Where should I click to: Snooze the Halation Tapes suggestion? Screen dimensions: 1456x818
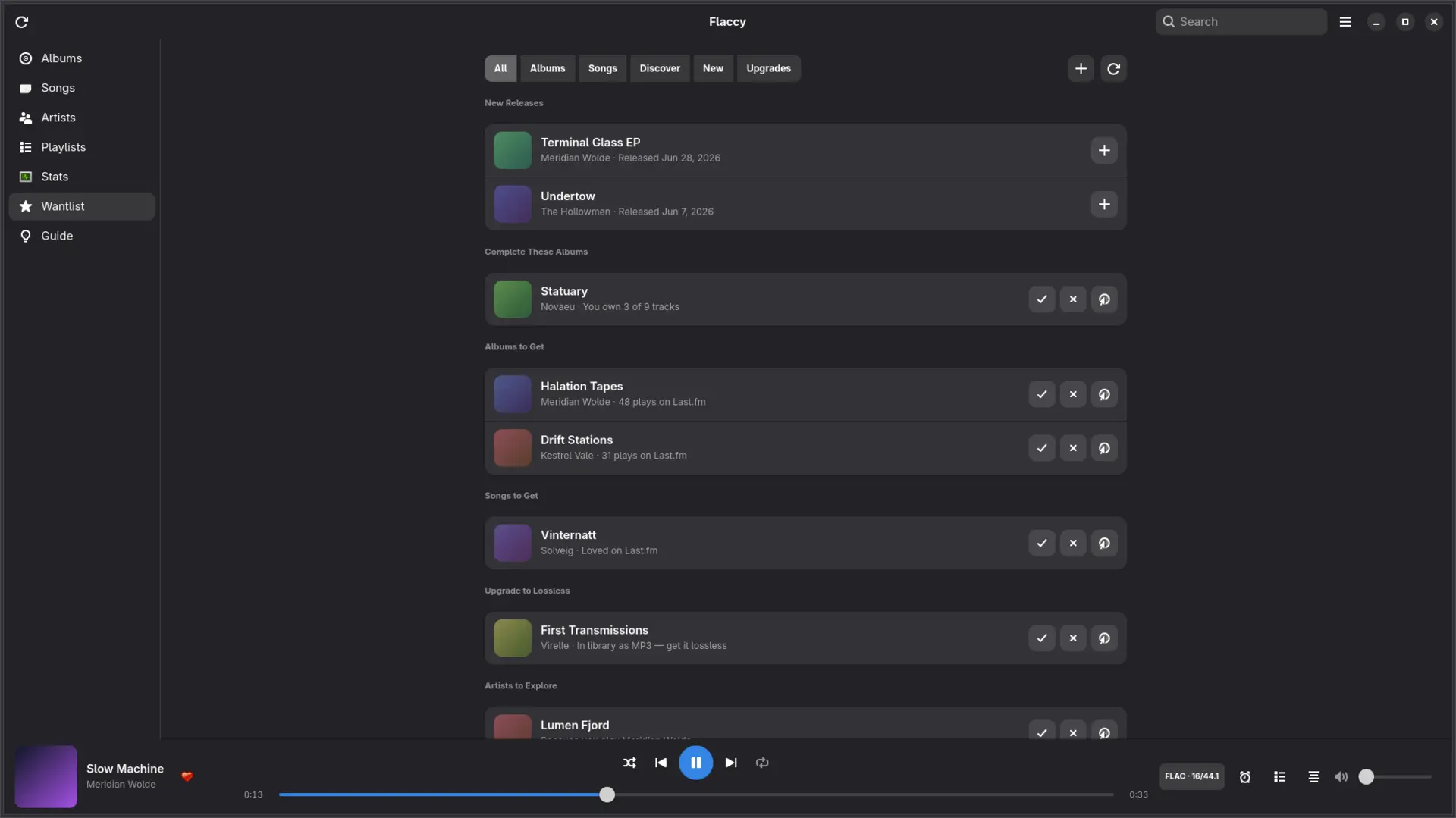pos(1104,394)
